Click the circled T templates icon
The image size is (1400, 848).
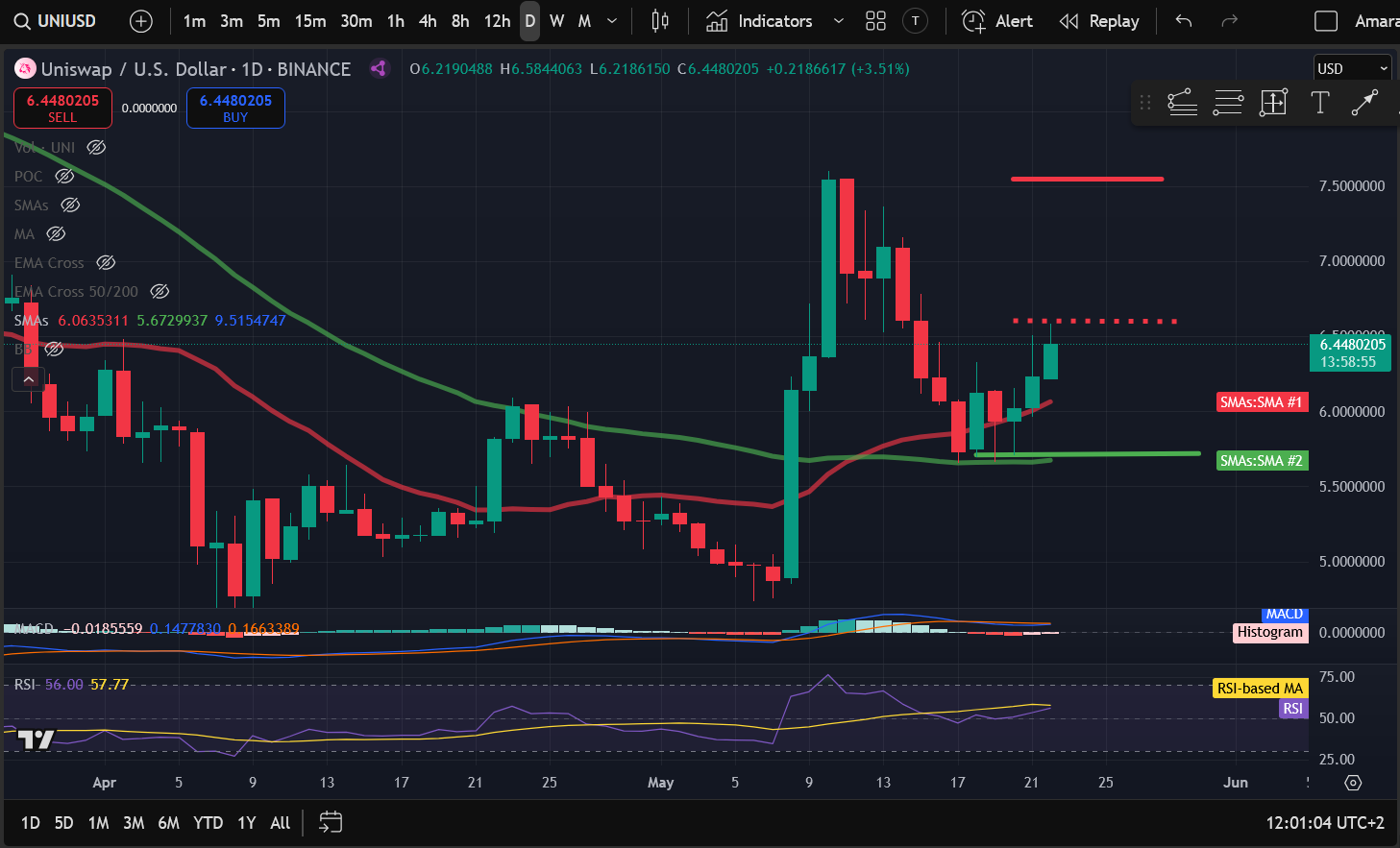click(916, 21)
